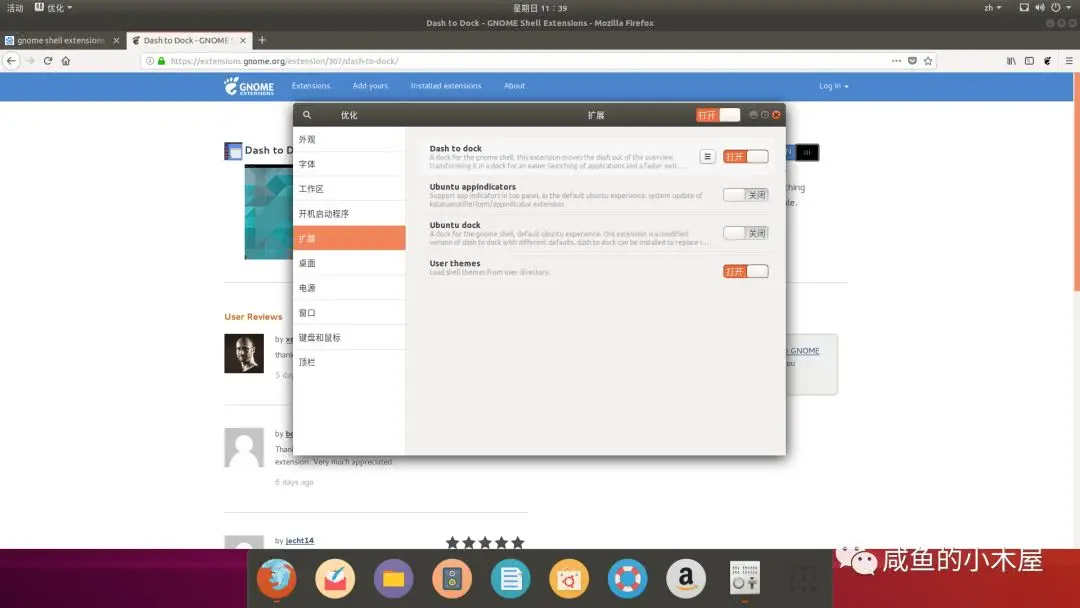Open the Installed extensions nav link
Viewport: 1080px width, 608px height.
(x=446, y=86)
